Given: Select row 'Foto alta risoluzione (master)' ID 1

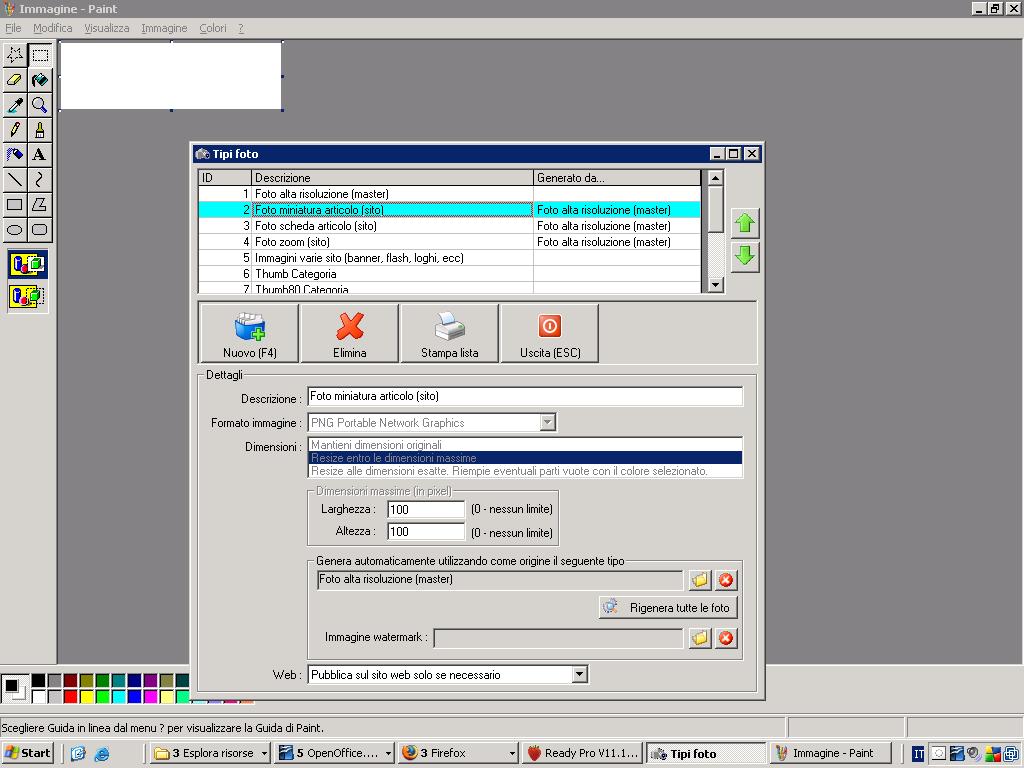Looking at the screenshot, I should [x=450, y=194].
